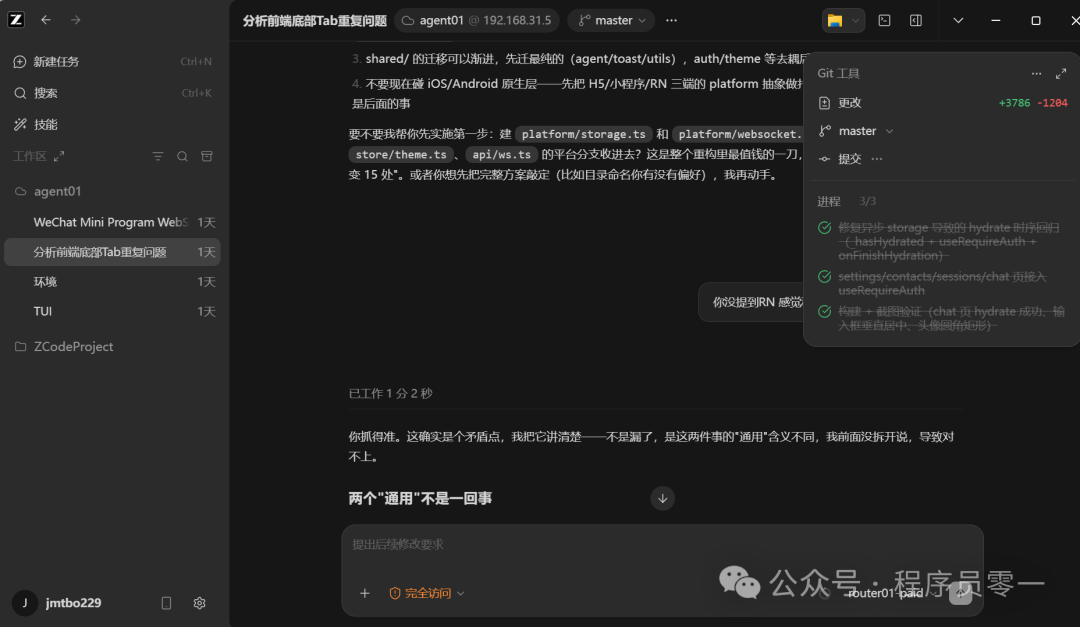Open the 更改 changes row
The image size is (1080, 627).
click(x=942, y=103)
